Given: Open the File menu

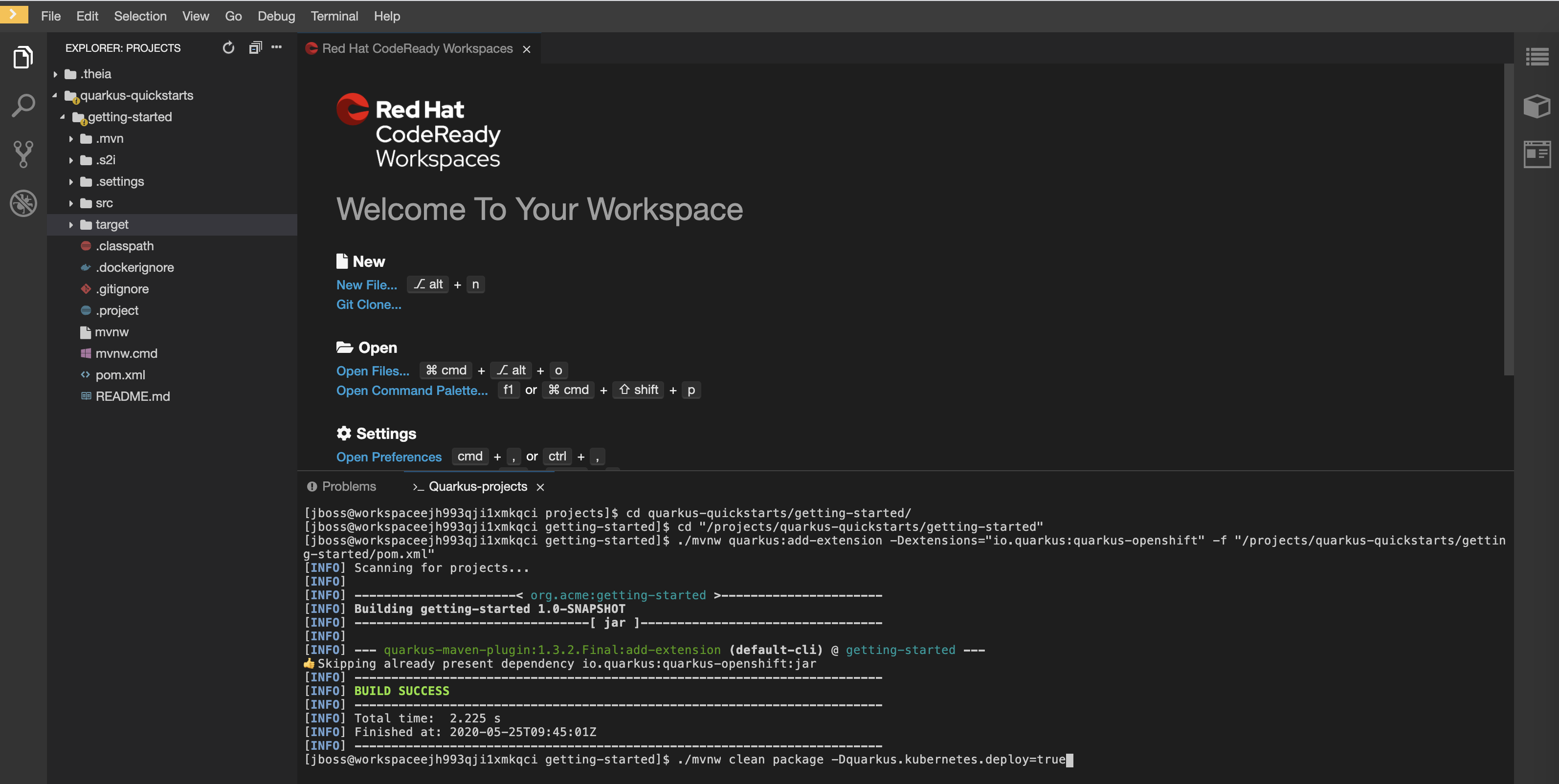Looking at the screenshot, I should point(51,16).
